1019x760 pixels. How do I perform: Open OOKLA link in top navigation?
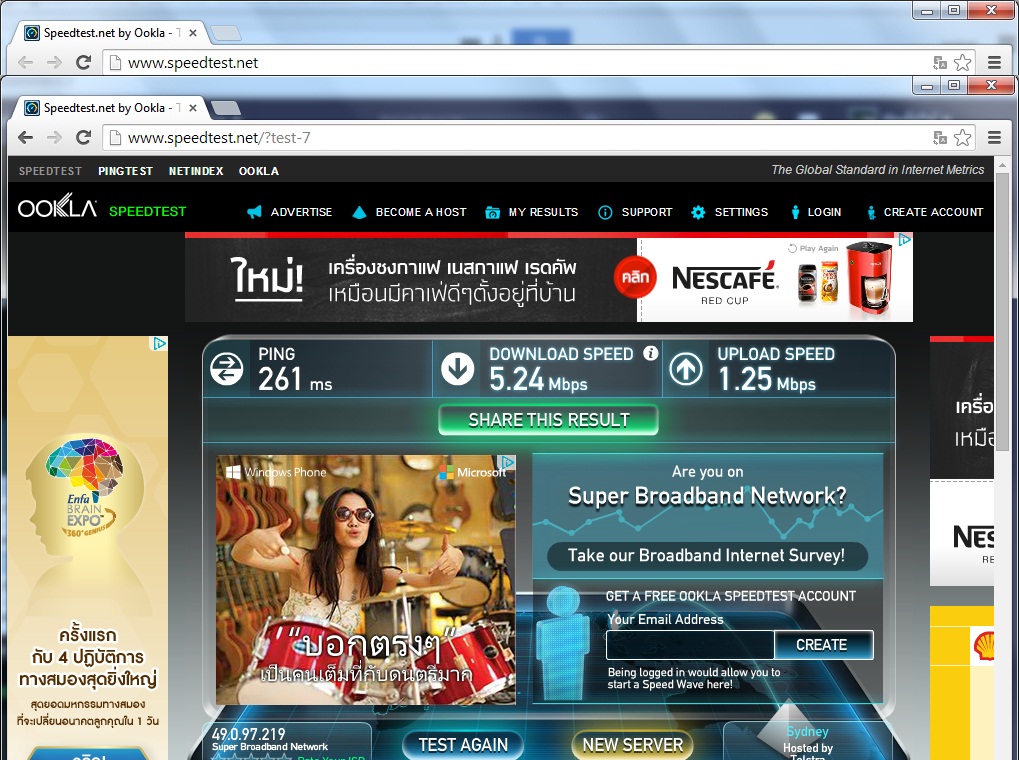coord(259,171)
